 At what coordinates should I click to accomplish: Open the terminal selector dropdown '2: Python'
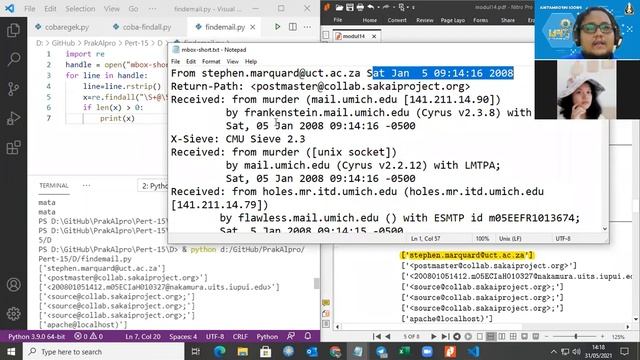click(153, 186)
